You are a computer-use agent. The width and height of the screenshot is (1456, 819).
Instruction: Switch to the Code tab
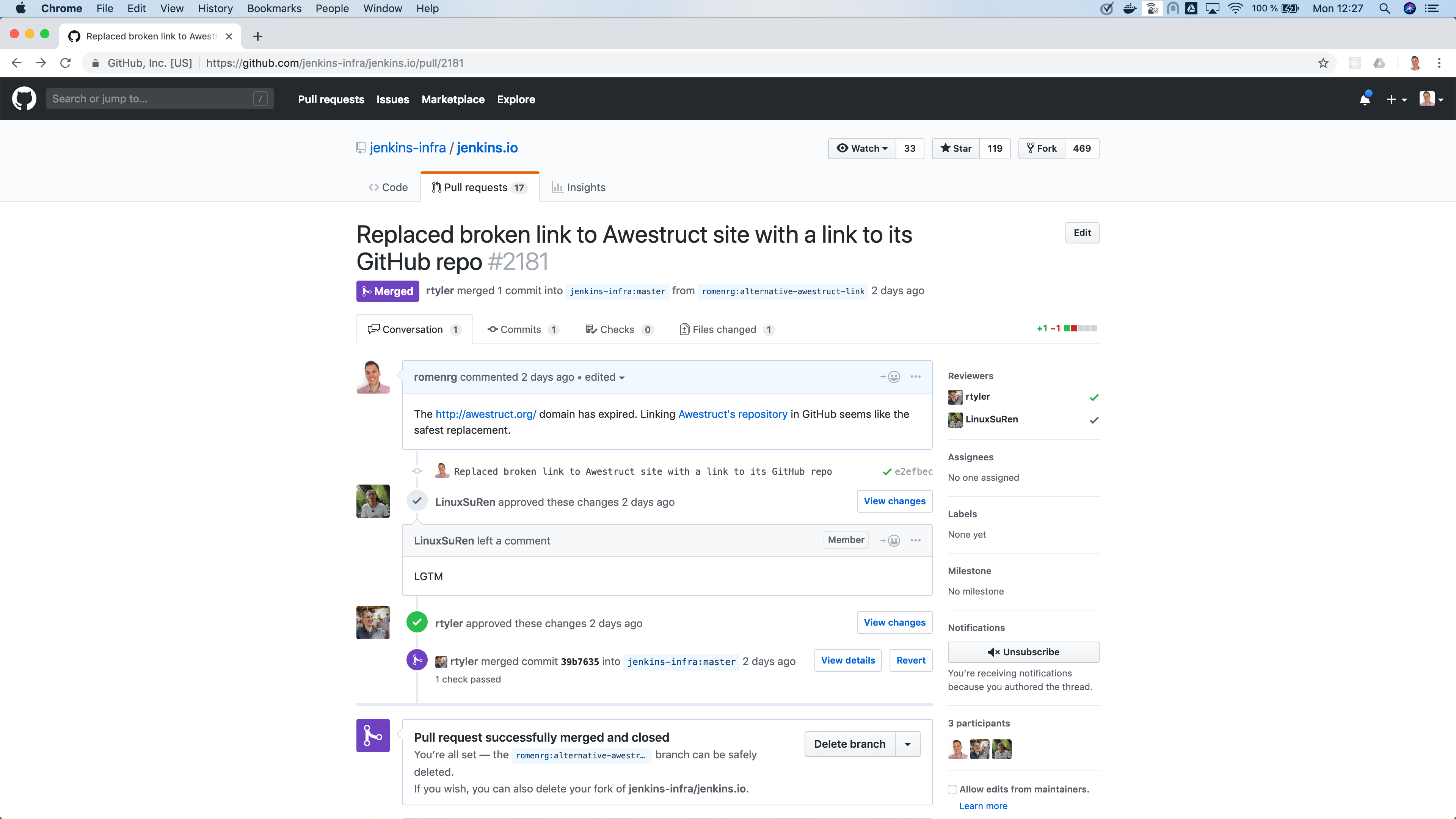pos(388,187)
